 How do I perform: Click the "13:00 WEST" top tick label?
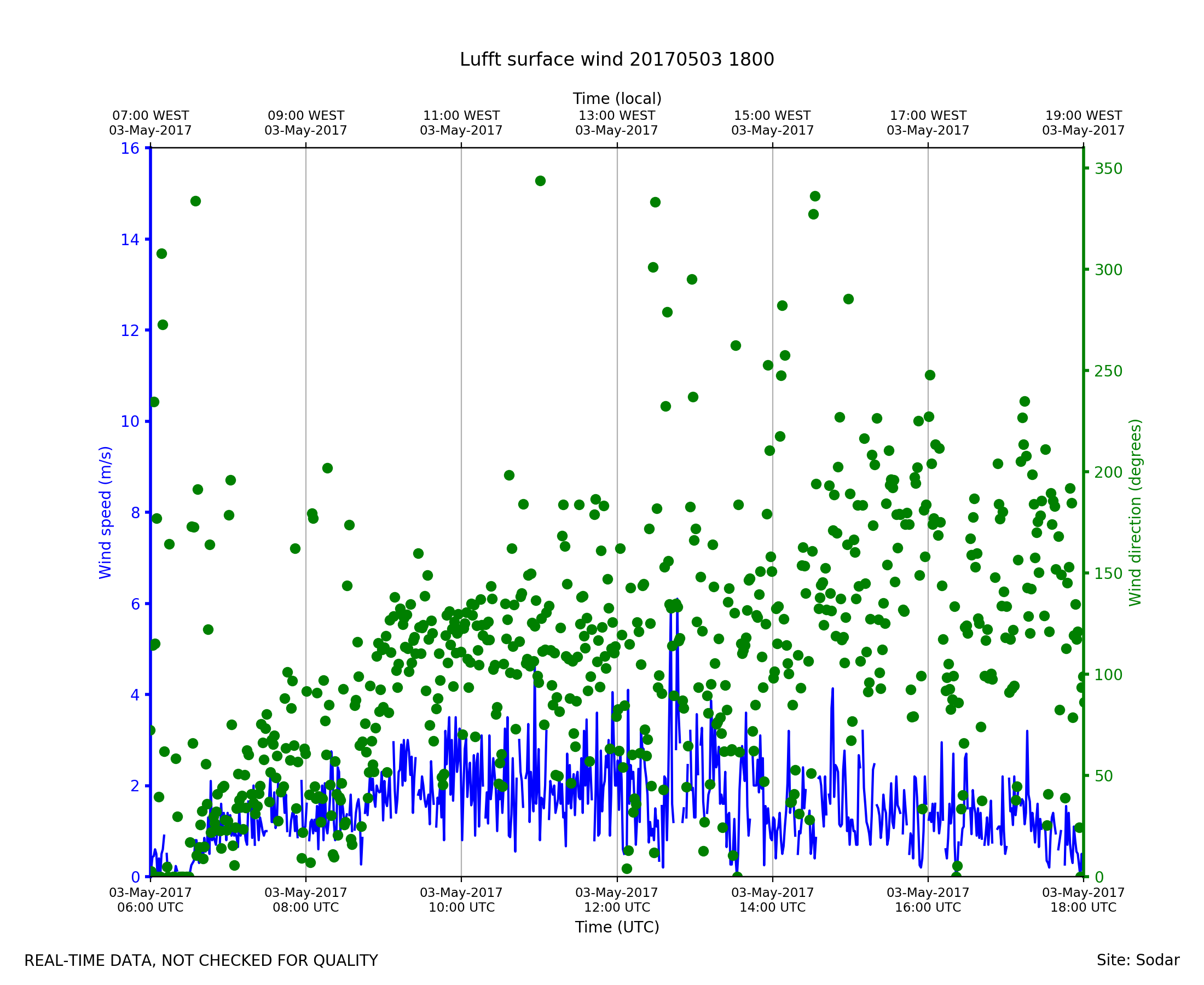click(617, 116)
